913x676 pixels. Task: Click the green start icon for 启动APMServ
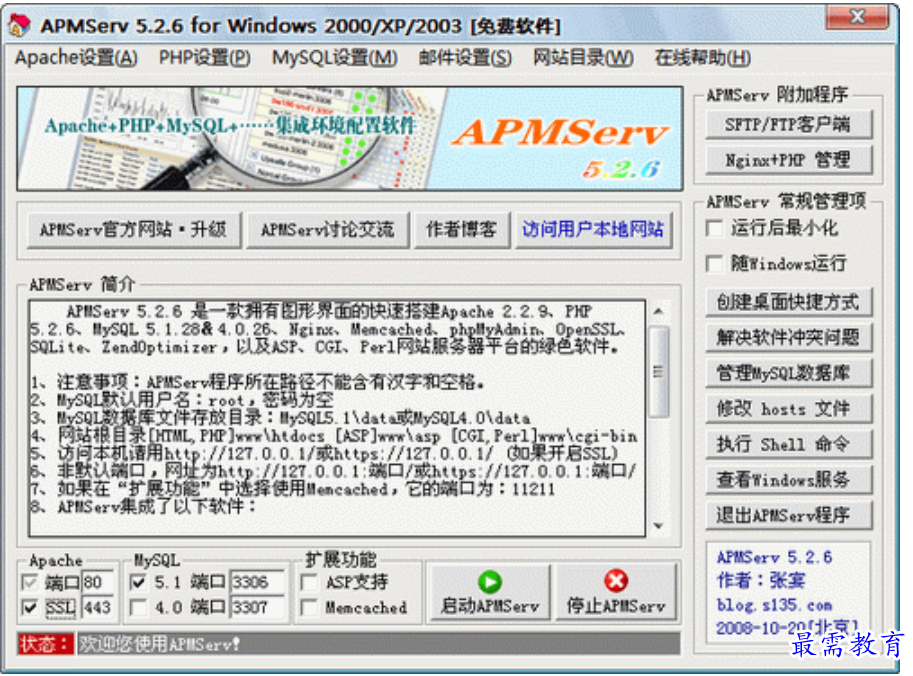point(490,581)
